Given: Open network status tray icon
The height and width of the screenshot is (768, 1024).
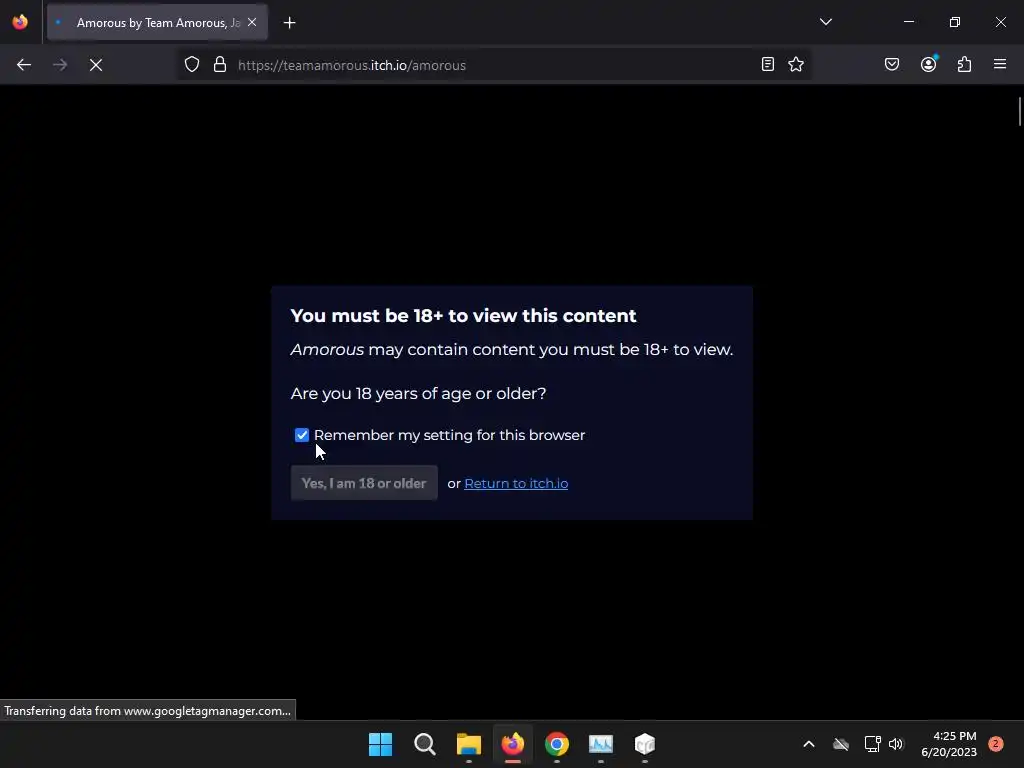Looking at the screenshot, I should coord(872,744).
